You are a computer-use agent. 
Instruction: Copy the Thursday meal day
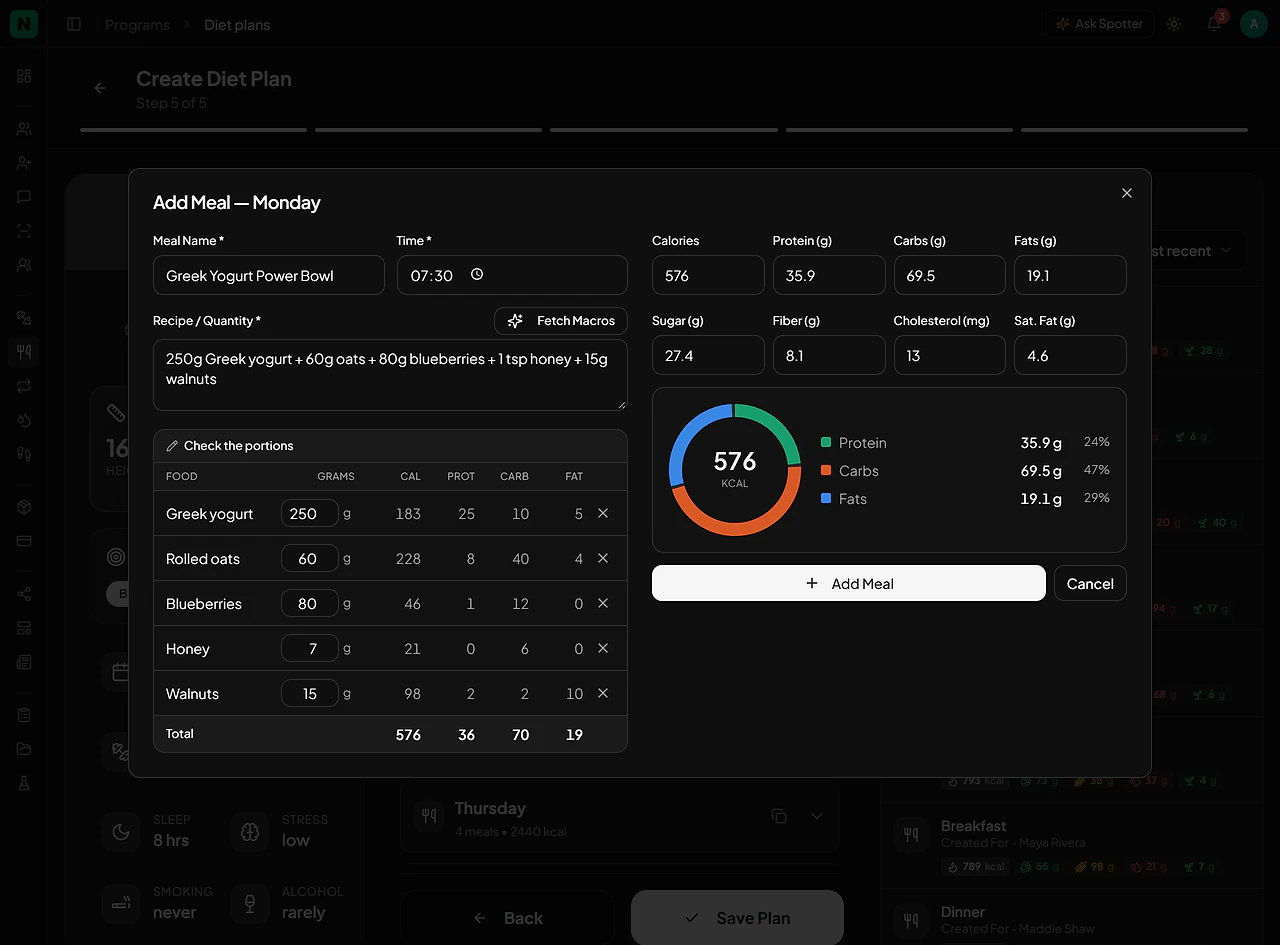click(x=779, y=816)
